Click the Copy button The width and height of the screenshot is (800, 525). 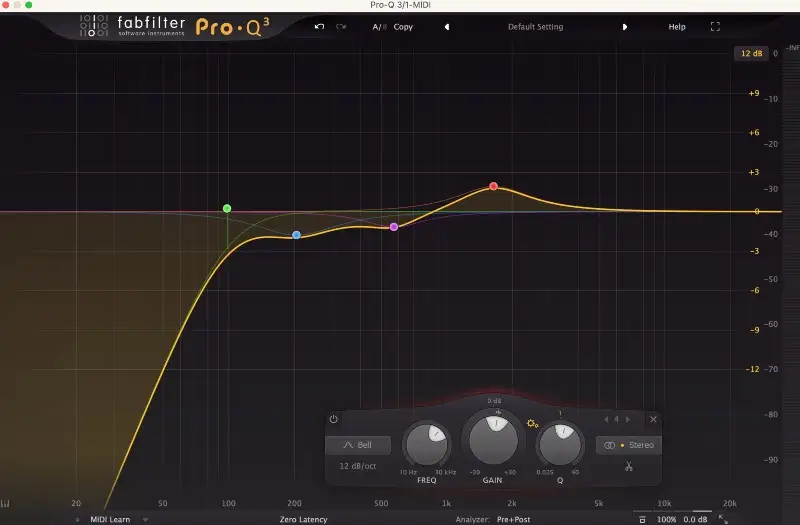[403, 27]
